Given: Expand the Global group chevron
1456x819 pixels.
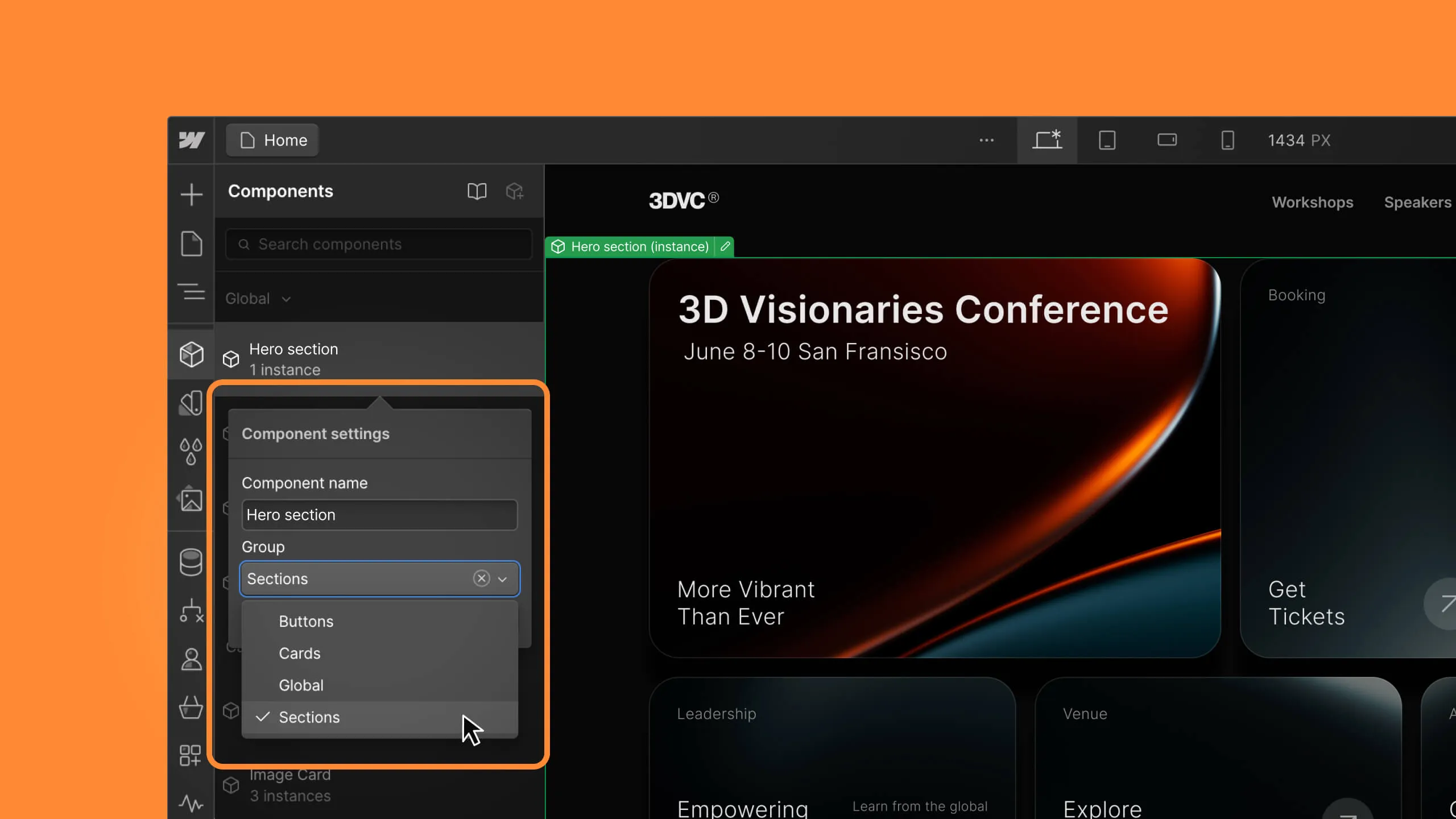Looking at the screenshot, I should (x=286, y=299).
